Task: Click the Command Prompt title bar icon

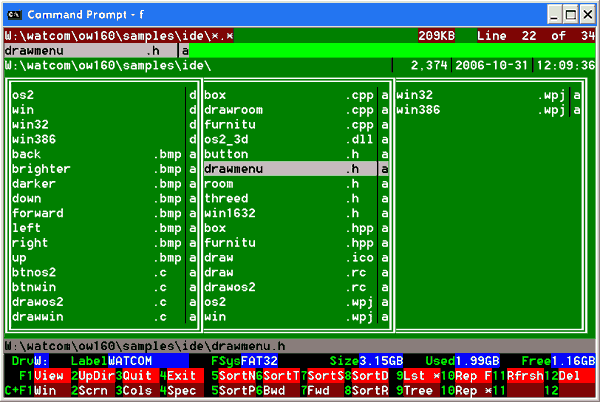Action: point(12,14)
